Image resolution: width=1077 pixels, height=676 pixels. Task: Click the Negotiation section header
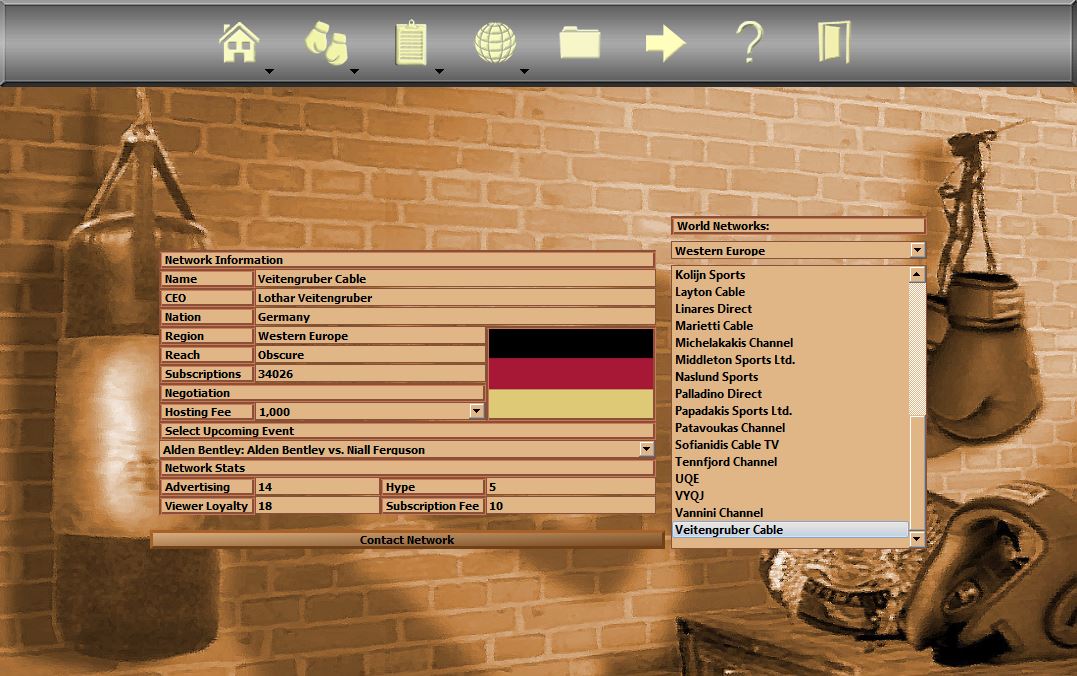(x=323, y=393)
